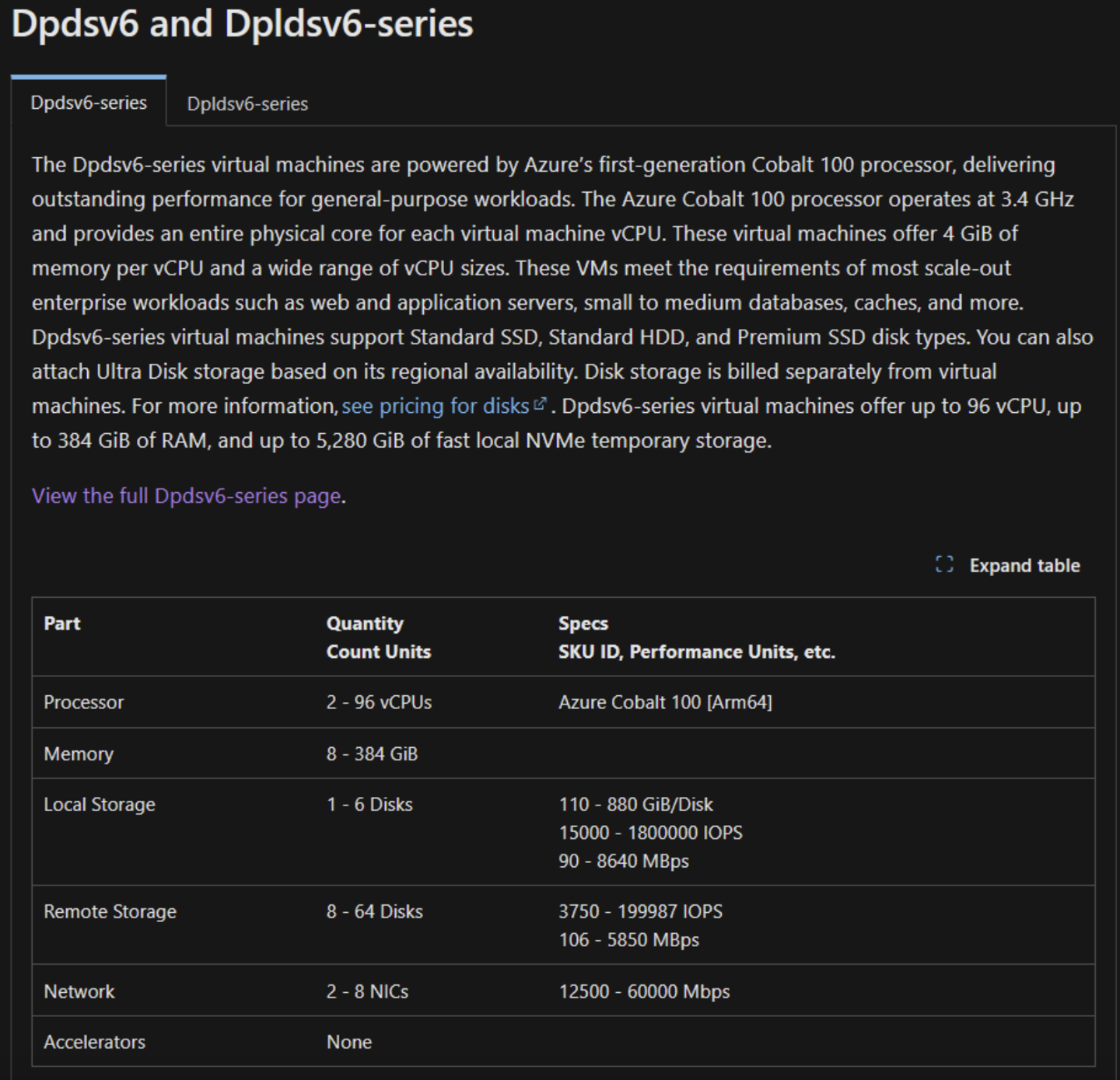Screen dimensions: 1120x1080
Task: Select the Dpdsv6-series tab
Action: 89,103
